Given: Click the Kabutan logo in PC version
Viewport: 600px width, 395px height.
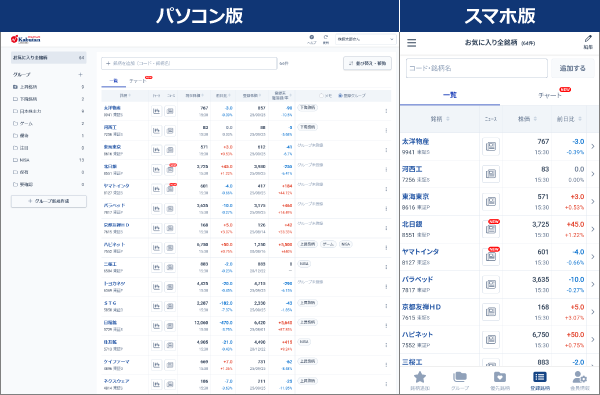Looking at the screenshot, I should (x=26, y=39).
